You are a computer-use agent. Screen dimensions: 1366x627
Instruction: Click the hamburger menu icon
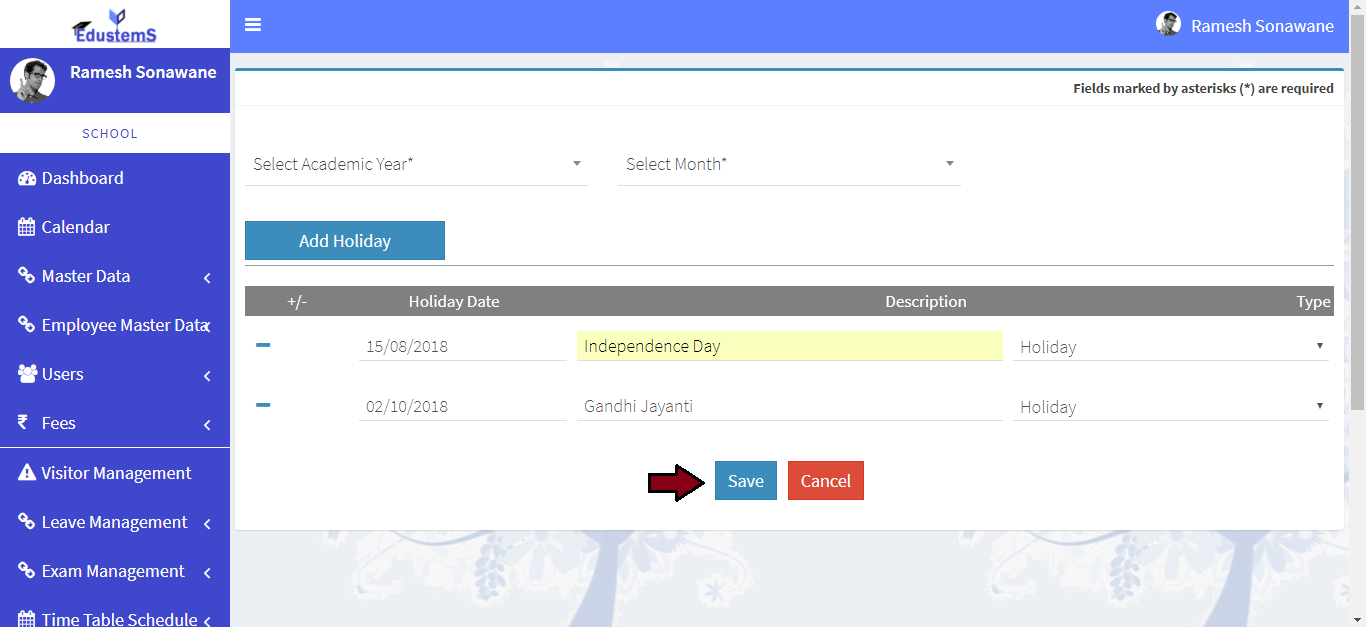coord(253,25)
